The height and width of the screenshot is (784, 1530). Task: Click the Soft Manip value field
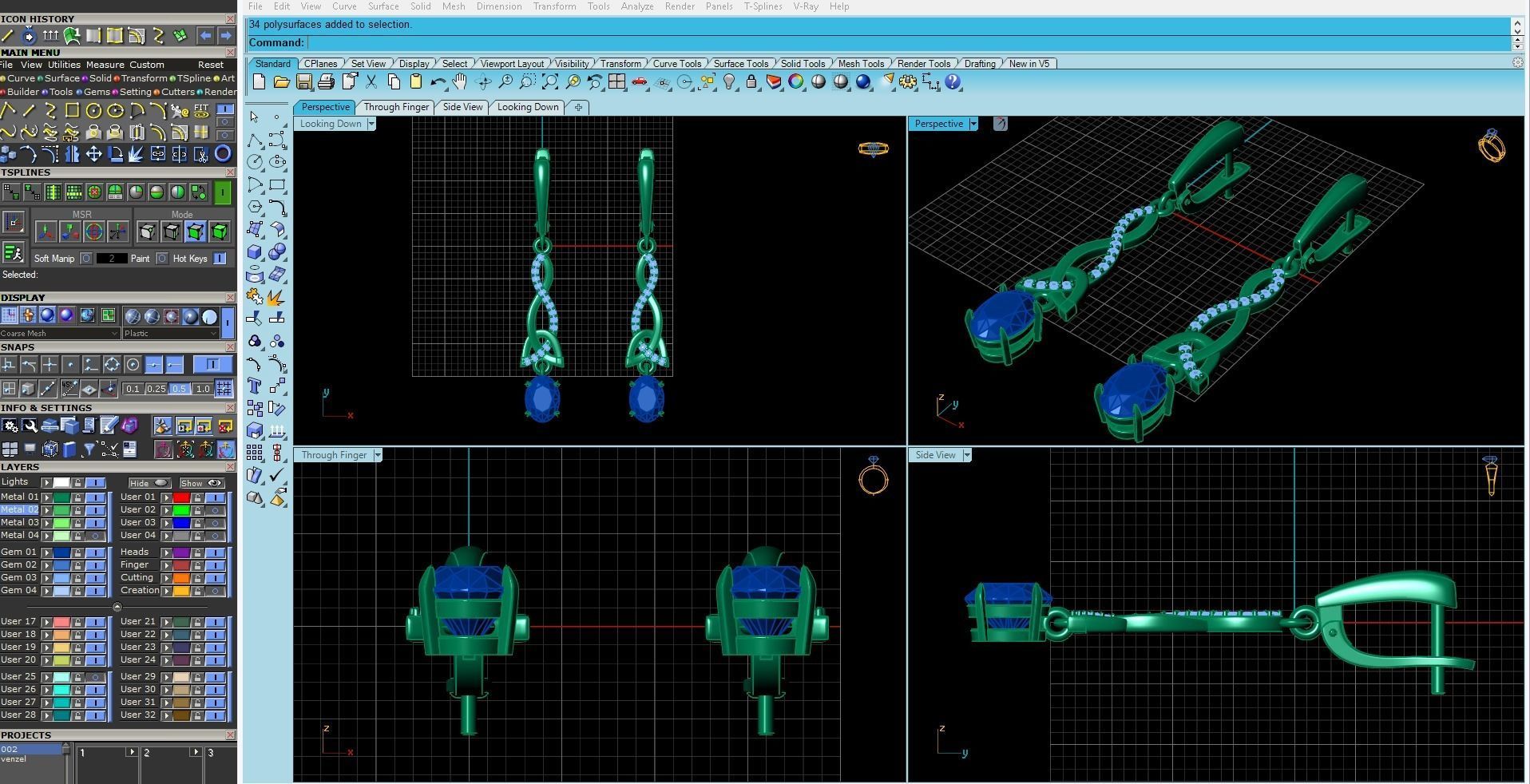tap(112, 259)
